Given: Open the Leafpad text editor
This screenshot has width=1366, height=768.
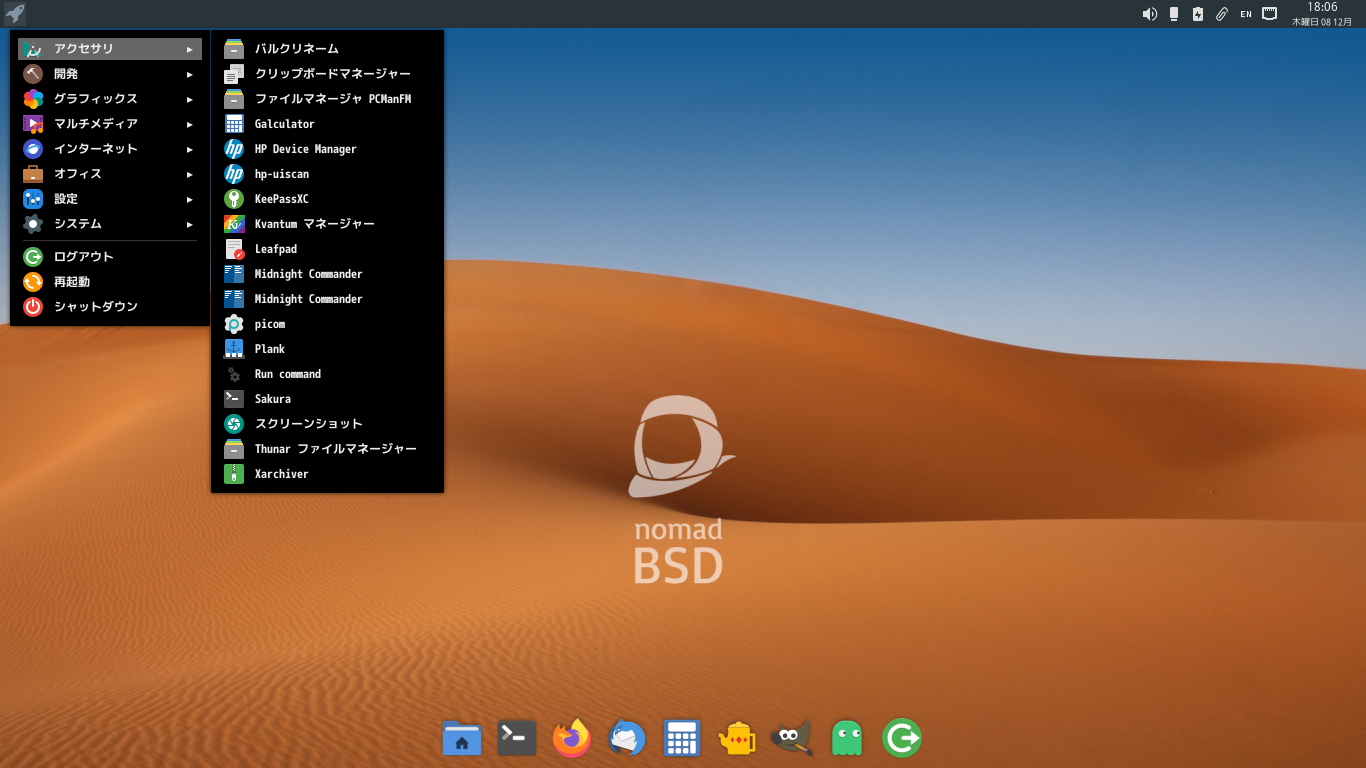Looking at the screenshot, I should 327,249.
